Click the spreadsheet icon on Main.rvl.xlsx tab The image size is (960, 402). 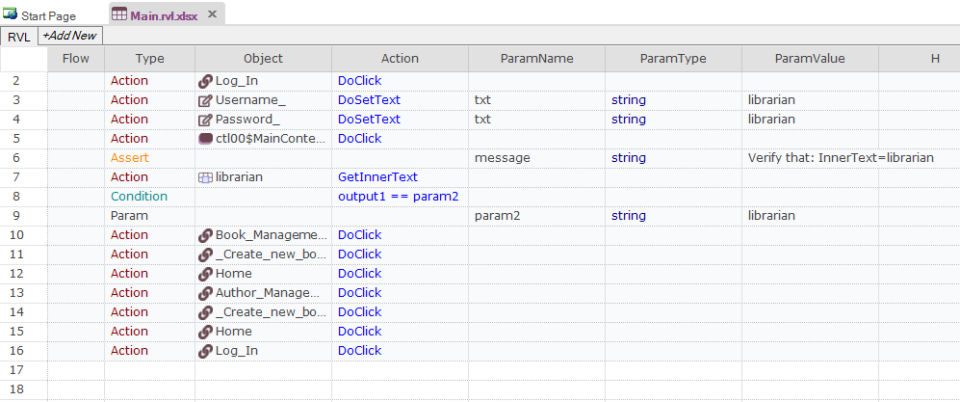(x=119, y=15)
